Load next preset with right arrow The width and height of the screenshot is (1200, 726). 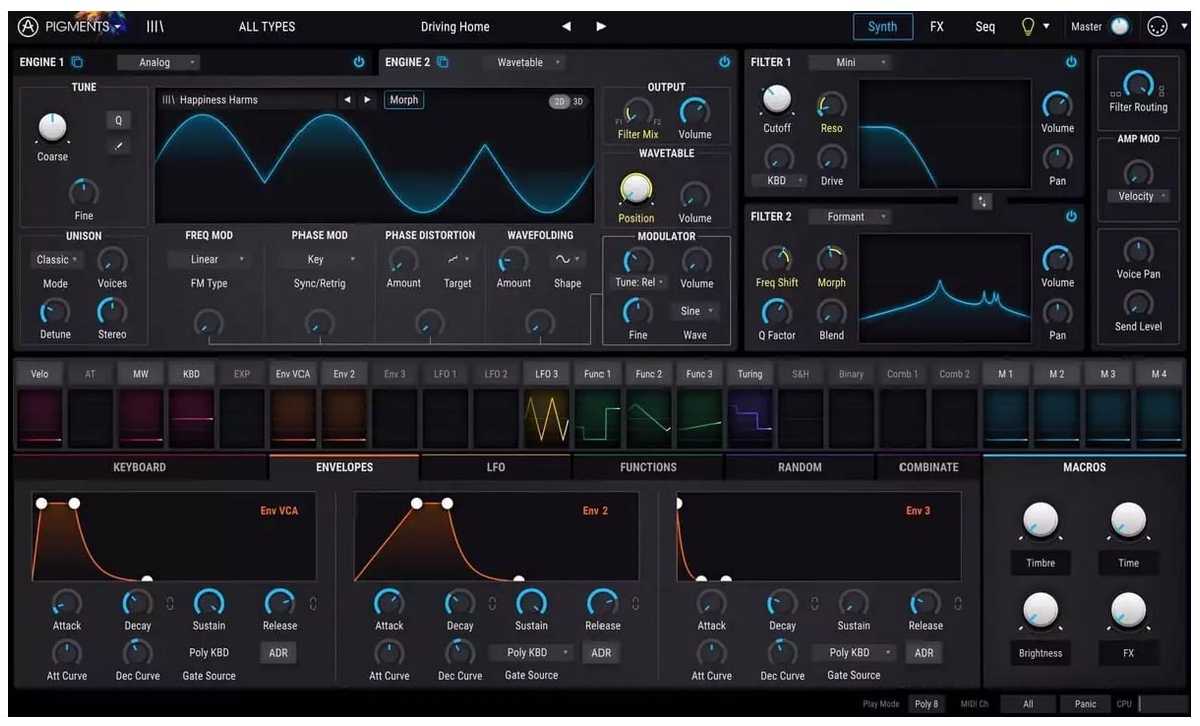click(601, 27)
